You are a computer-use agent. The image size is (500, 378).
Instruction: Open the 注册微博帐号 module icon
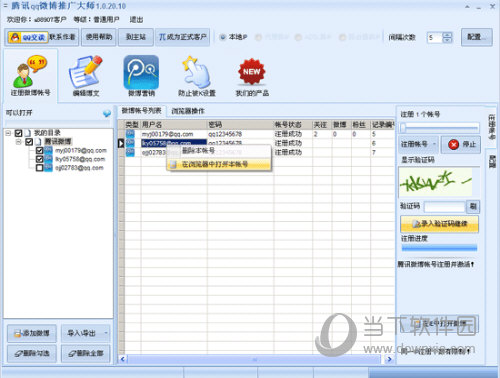[30, 75]
